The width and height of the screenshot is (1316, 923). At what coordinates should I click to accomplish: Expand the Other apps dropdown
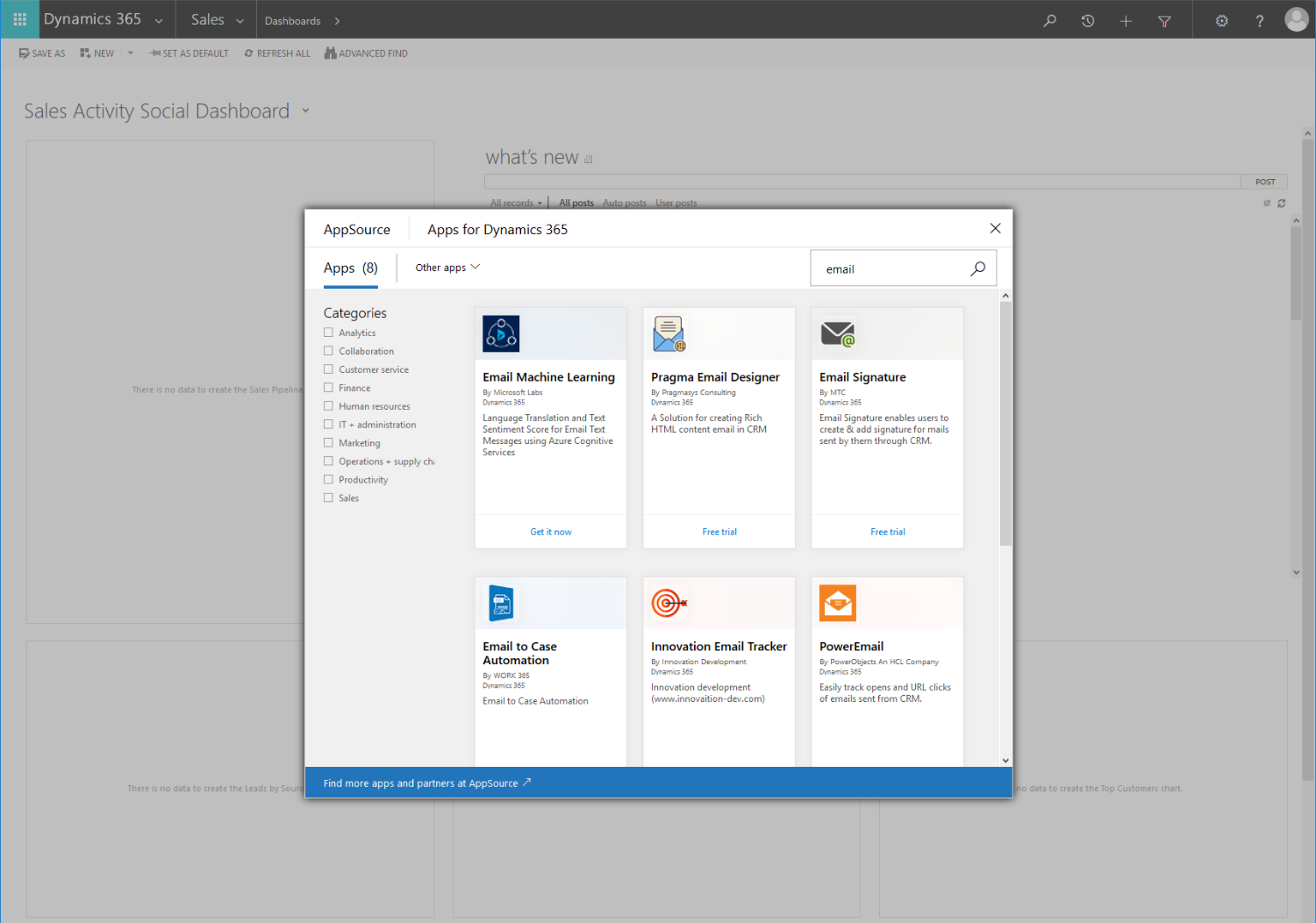(x=447, y=268)
